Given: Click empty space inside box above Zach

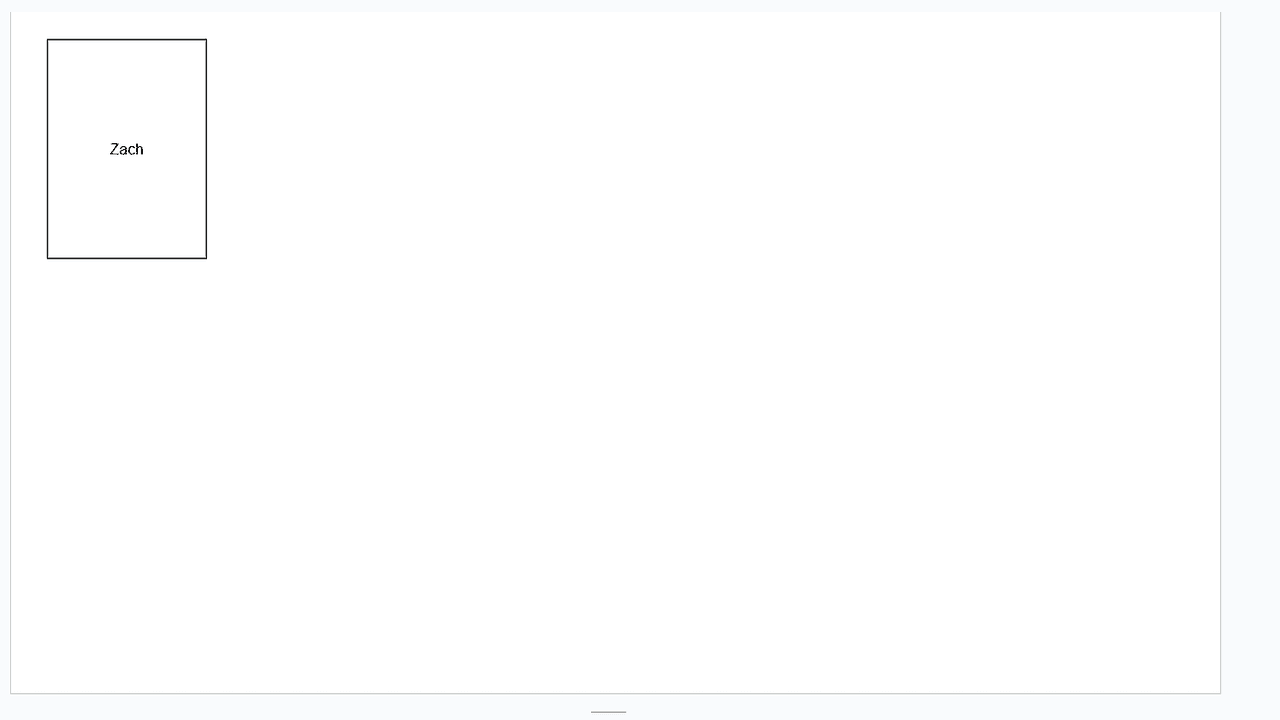Looking at the screenshot, I should [127, 90].
